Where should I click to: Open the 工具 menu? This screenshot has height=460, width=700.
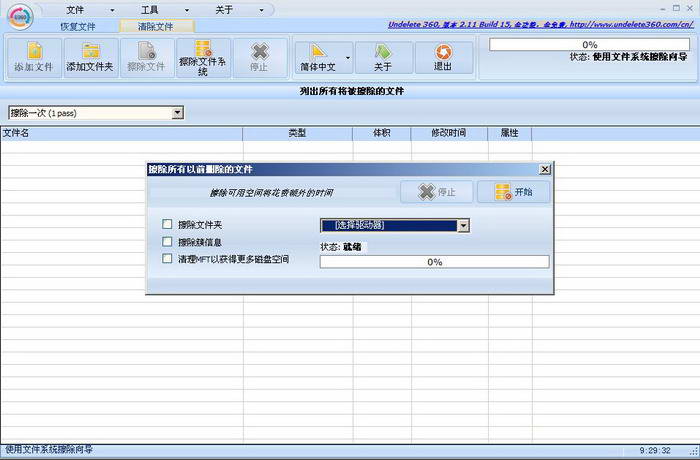[x=150, y=10]
